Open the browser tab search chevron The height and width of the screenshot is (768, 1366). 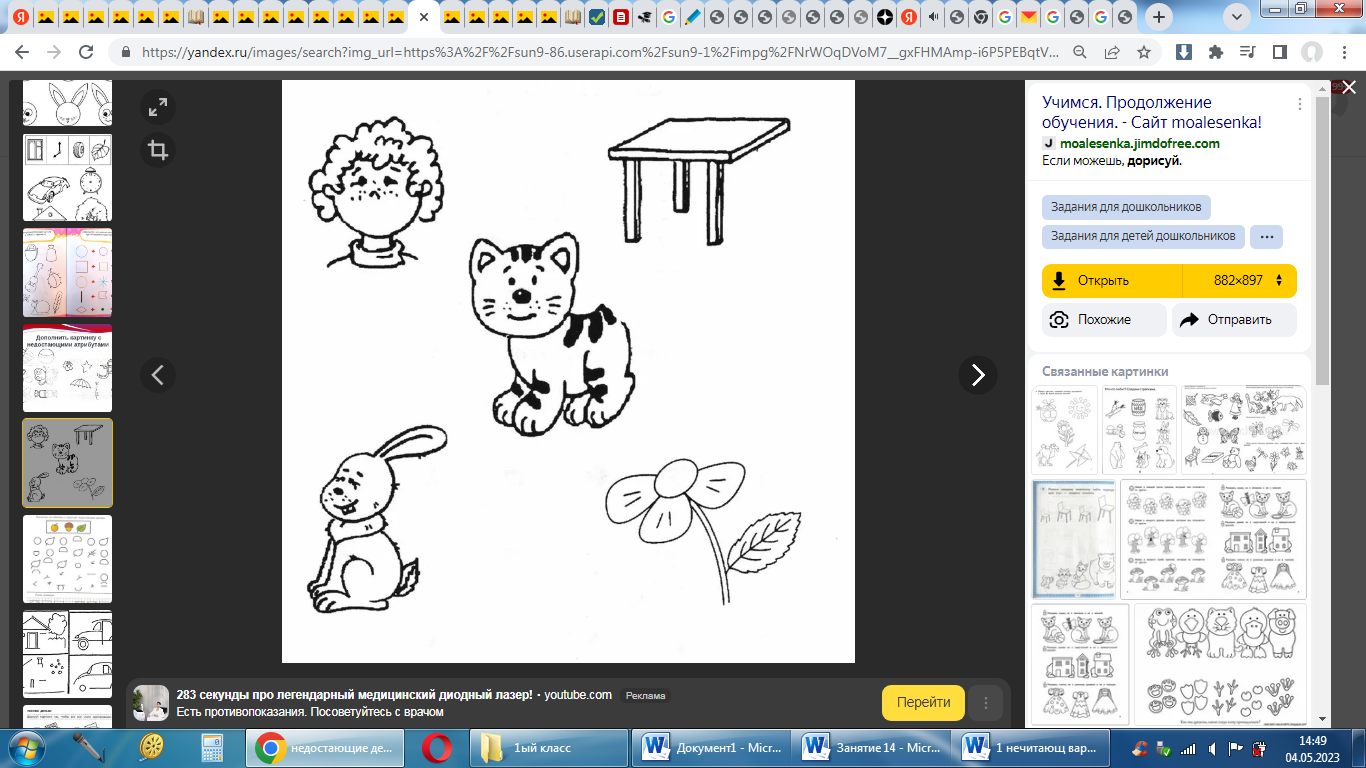1236,17
